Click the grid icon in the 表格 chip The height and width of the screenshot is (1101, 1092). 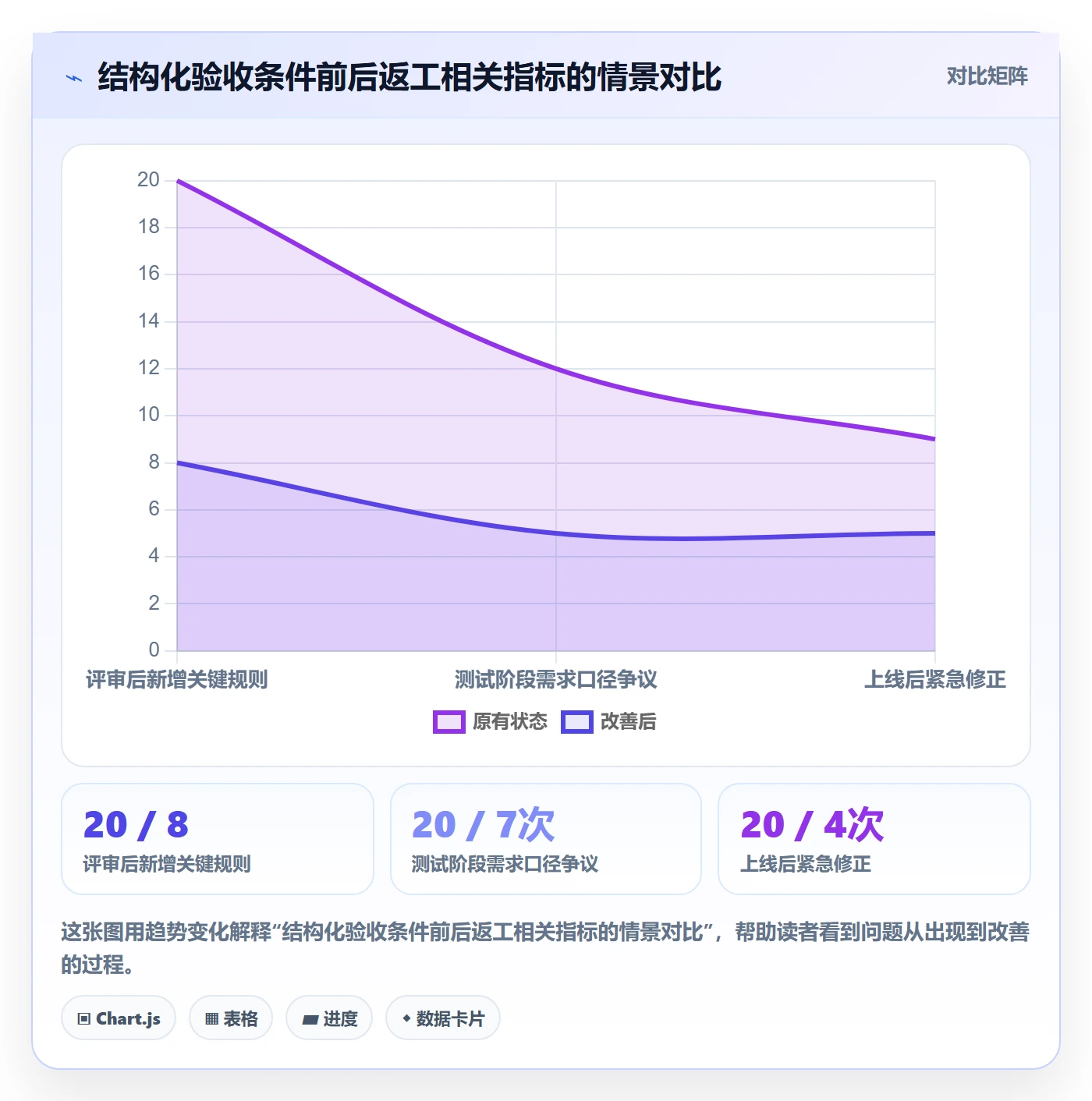click(211, 1018)
